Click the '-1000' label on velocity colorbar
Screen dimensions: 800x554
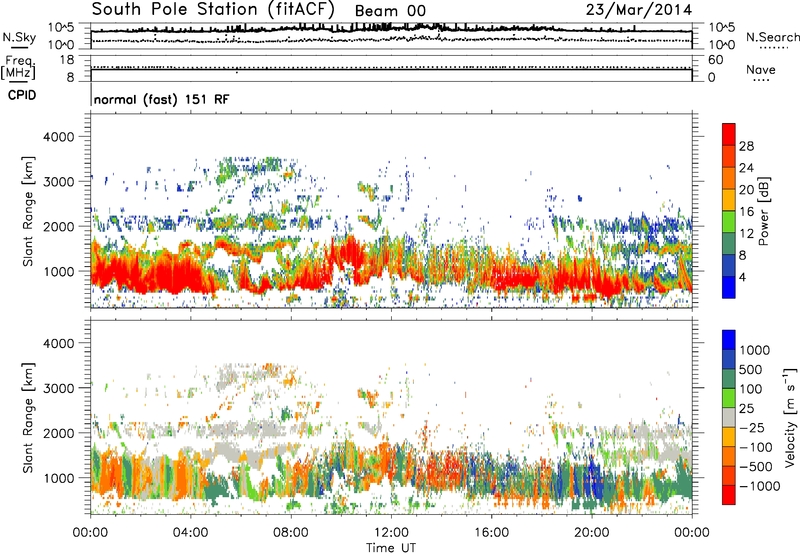click(760, 486)
